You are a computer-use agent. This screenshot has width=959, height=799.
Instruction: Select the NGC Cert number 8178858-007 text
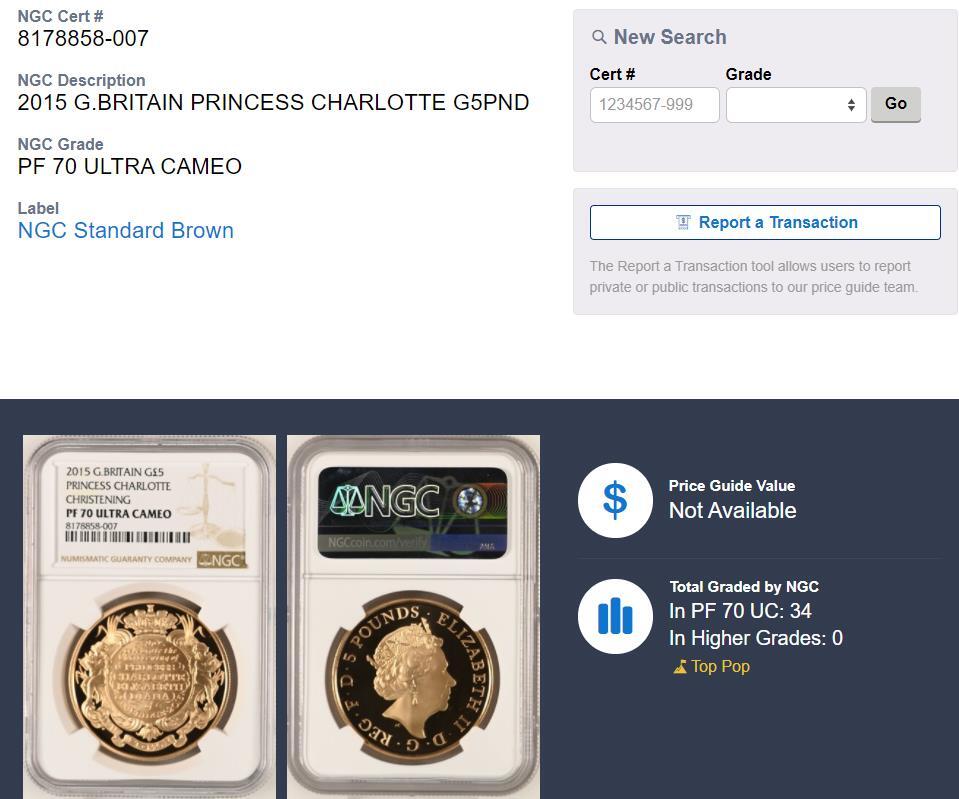[x=83, y=39]
